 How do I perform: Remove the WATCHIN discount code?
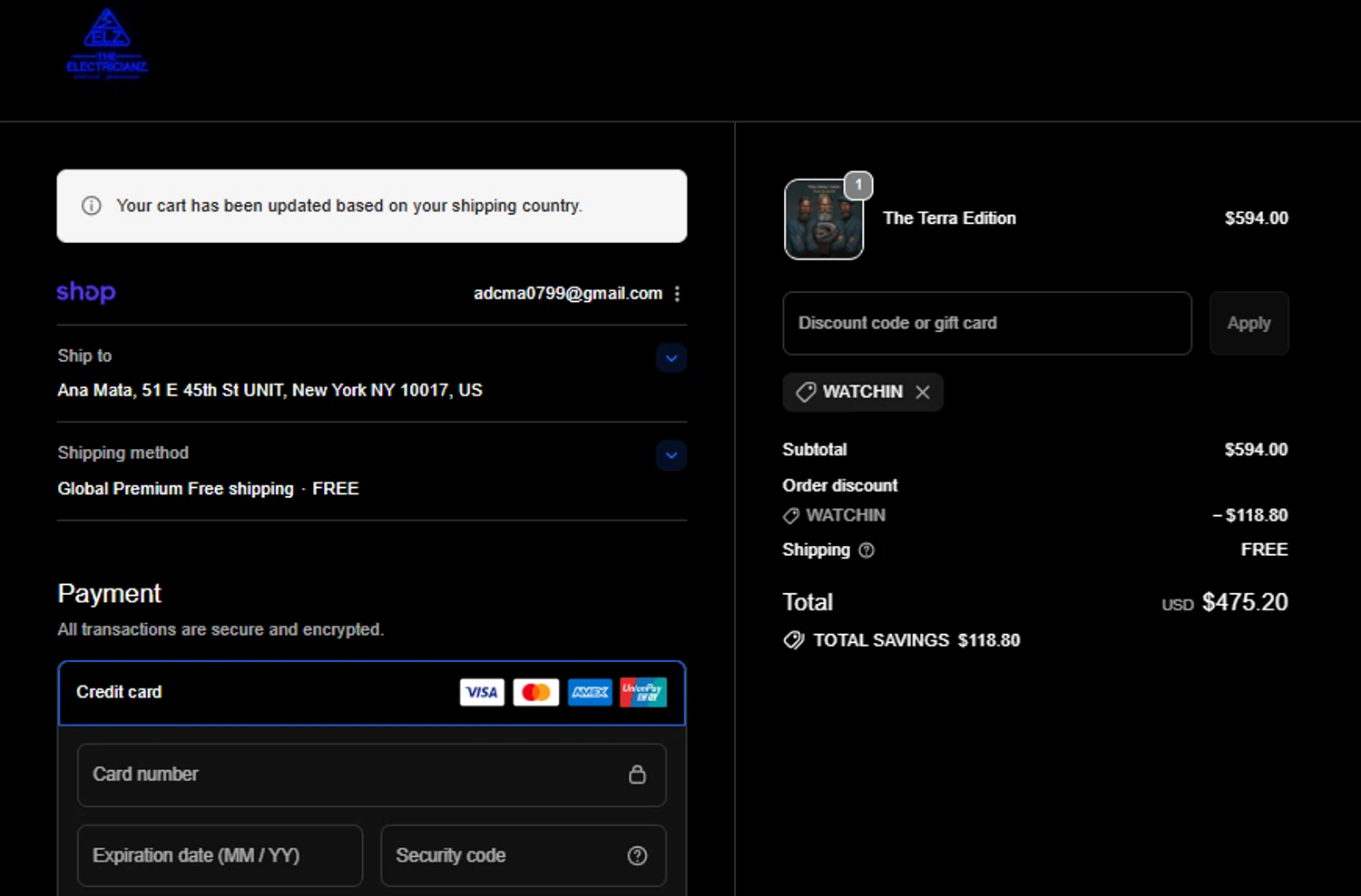923,392
